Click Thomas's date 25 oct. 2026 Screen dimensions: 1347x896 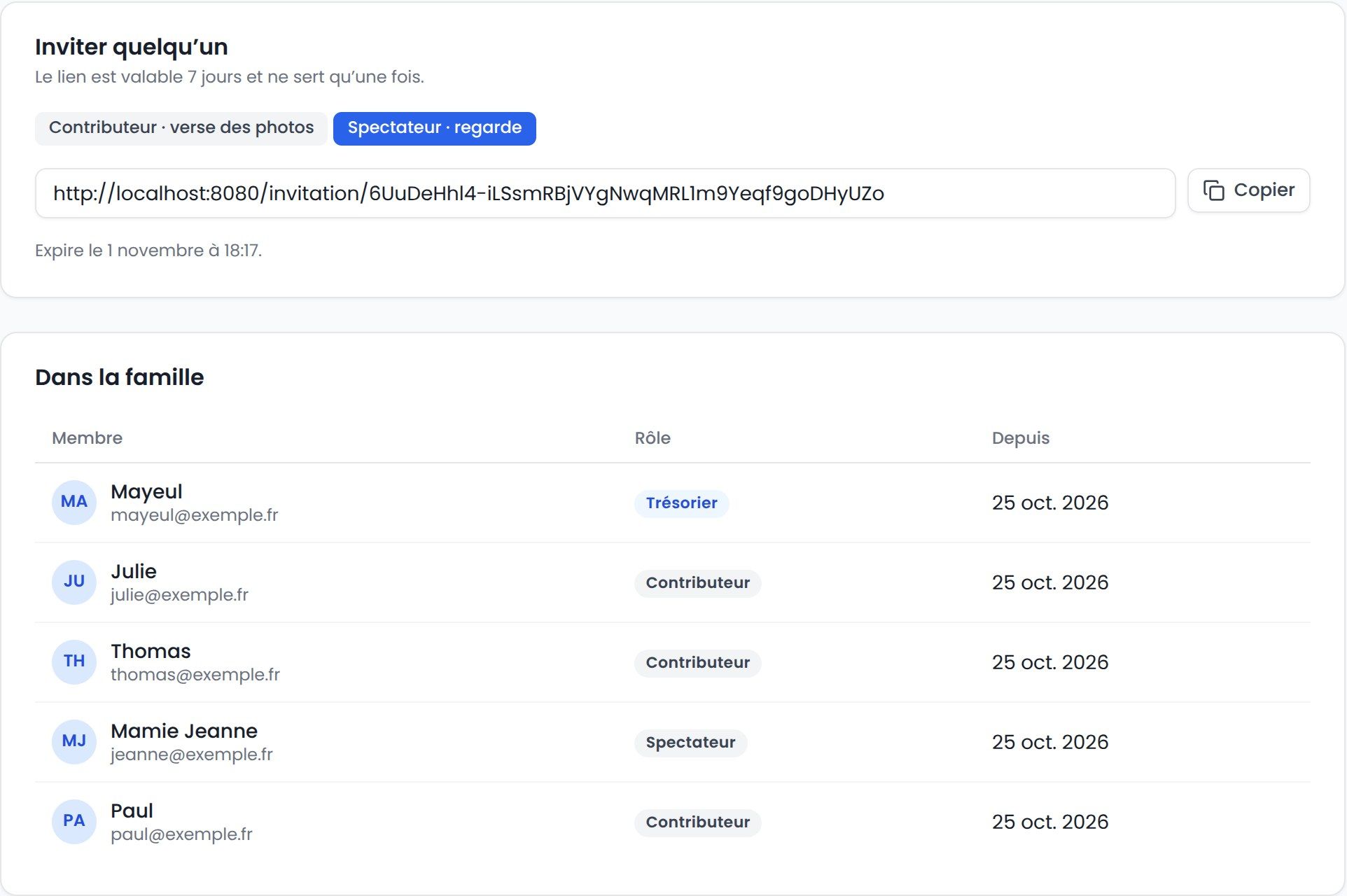click(1050, 662)
